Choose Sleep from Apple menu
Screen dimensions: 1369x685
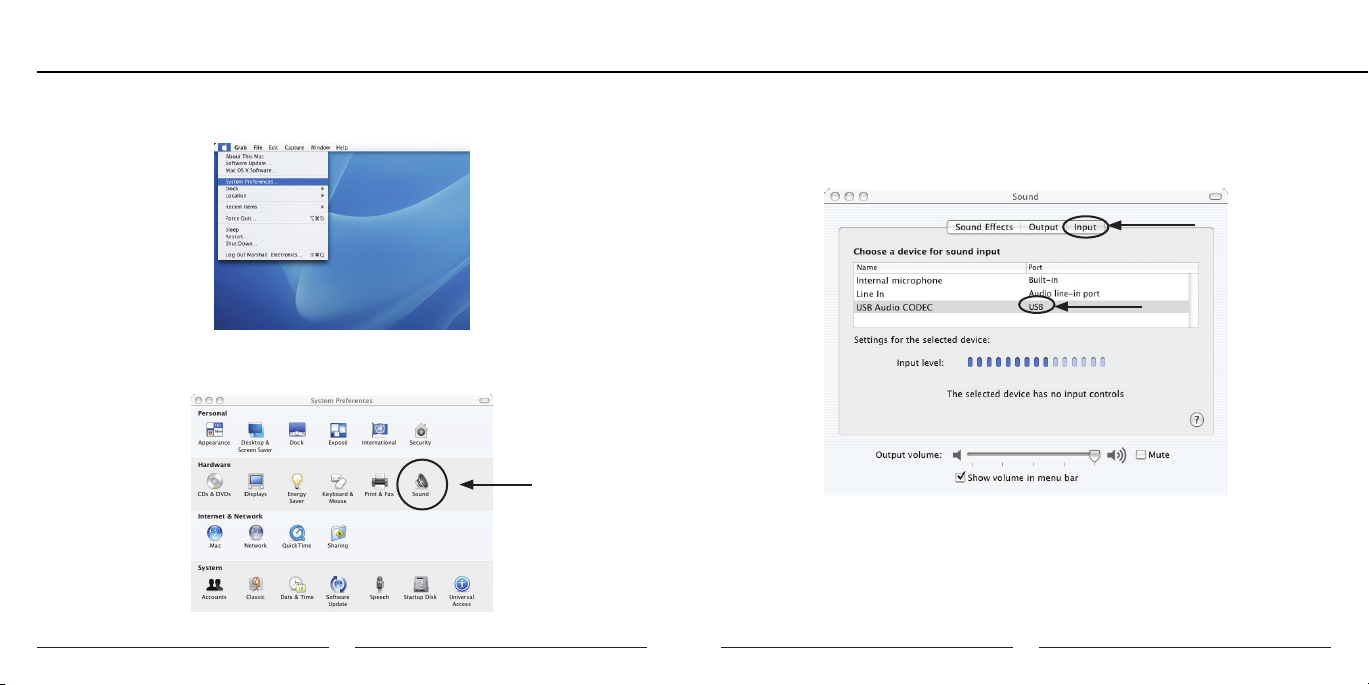coord(273,229)
